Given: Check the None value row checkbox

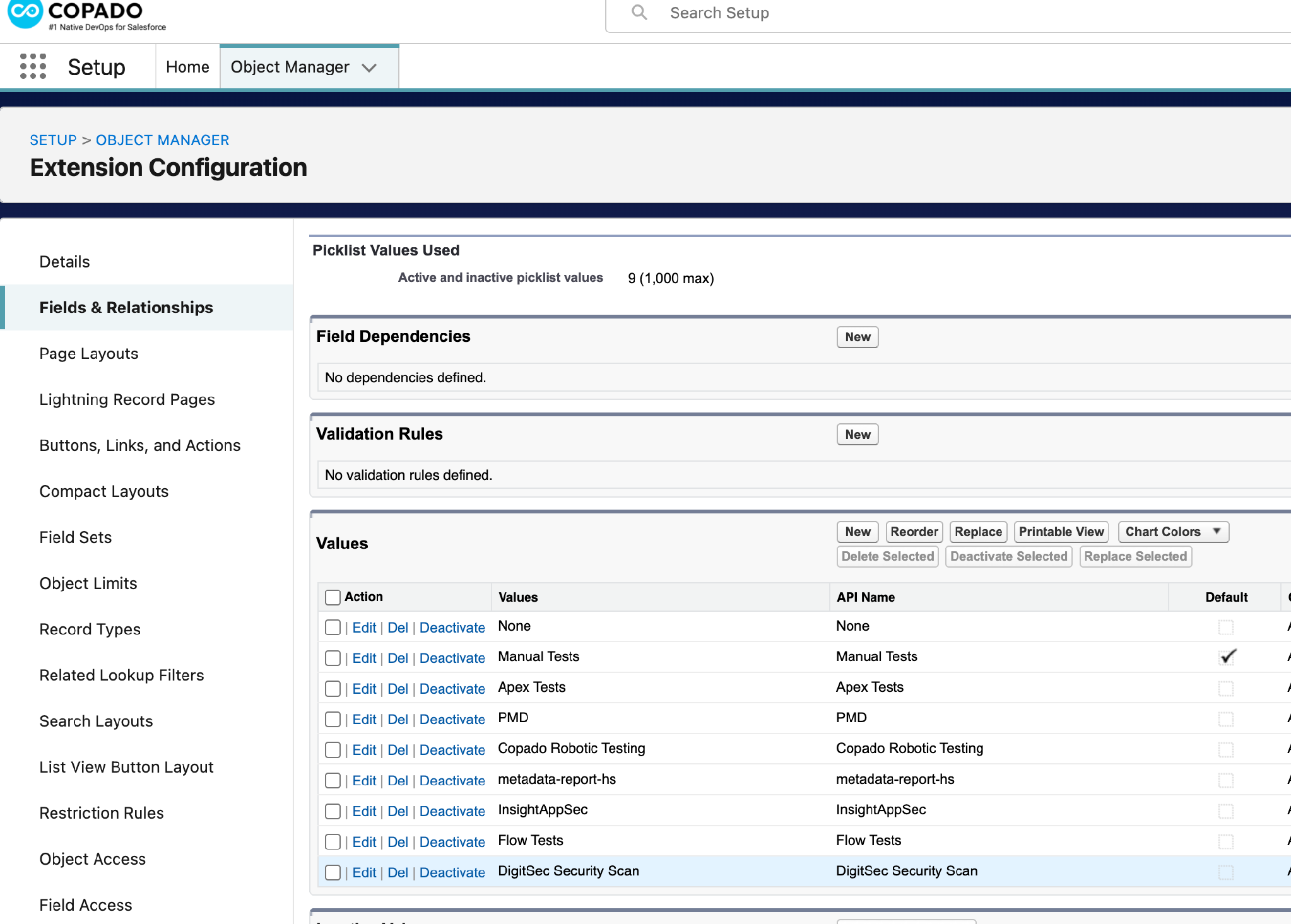Looking at the screenshot, I should [333, 628].
